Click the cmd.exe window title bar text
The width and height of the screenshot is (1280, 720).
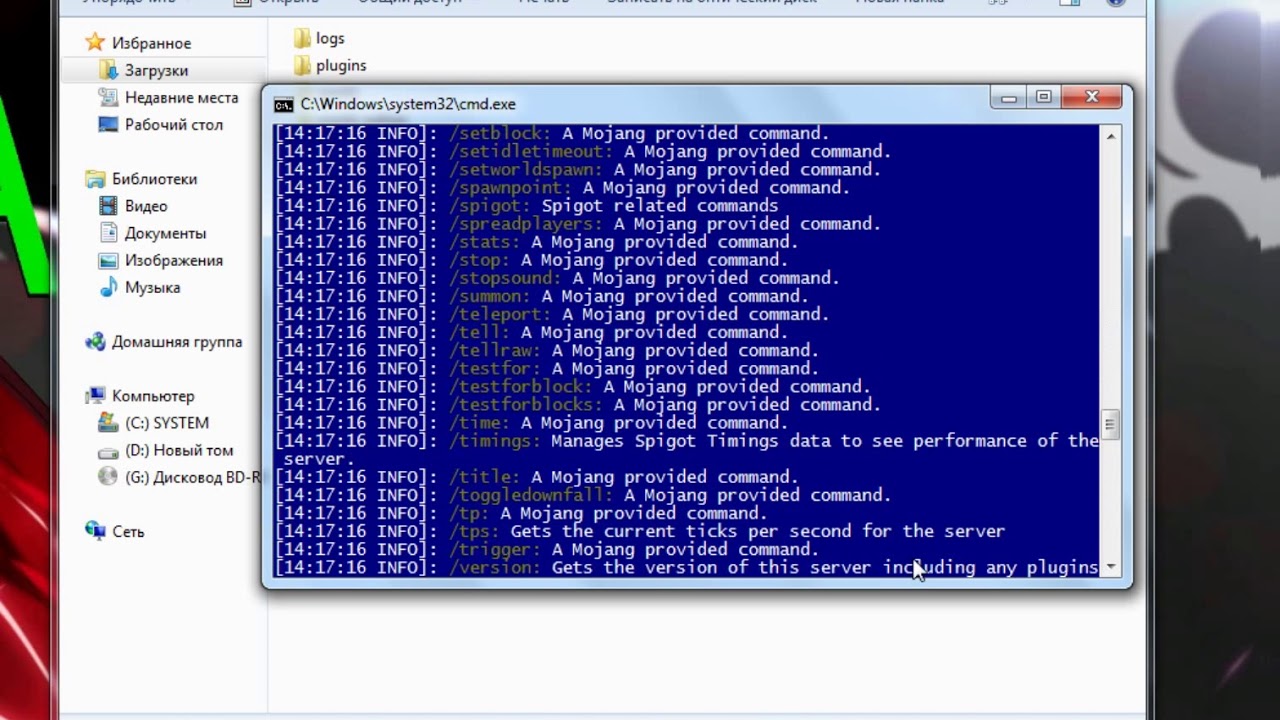pos(408,104)
